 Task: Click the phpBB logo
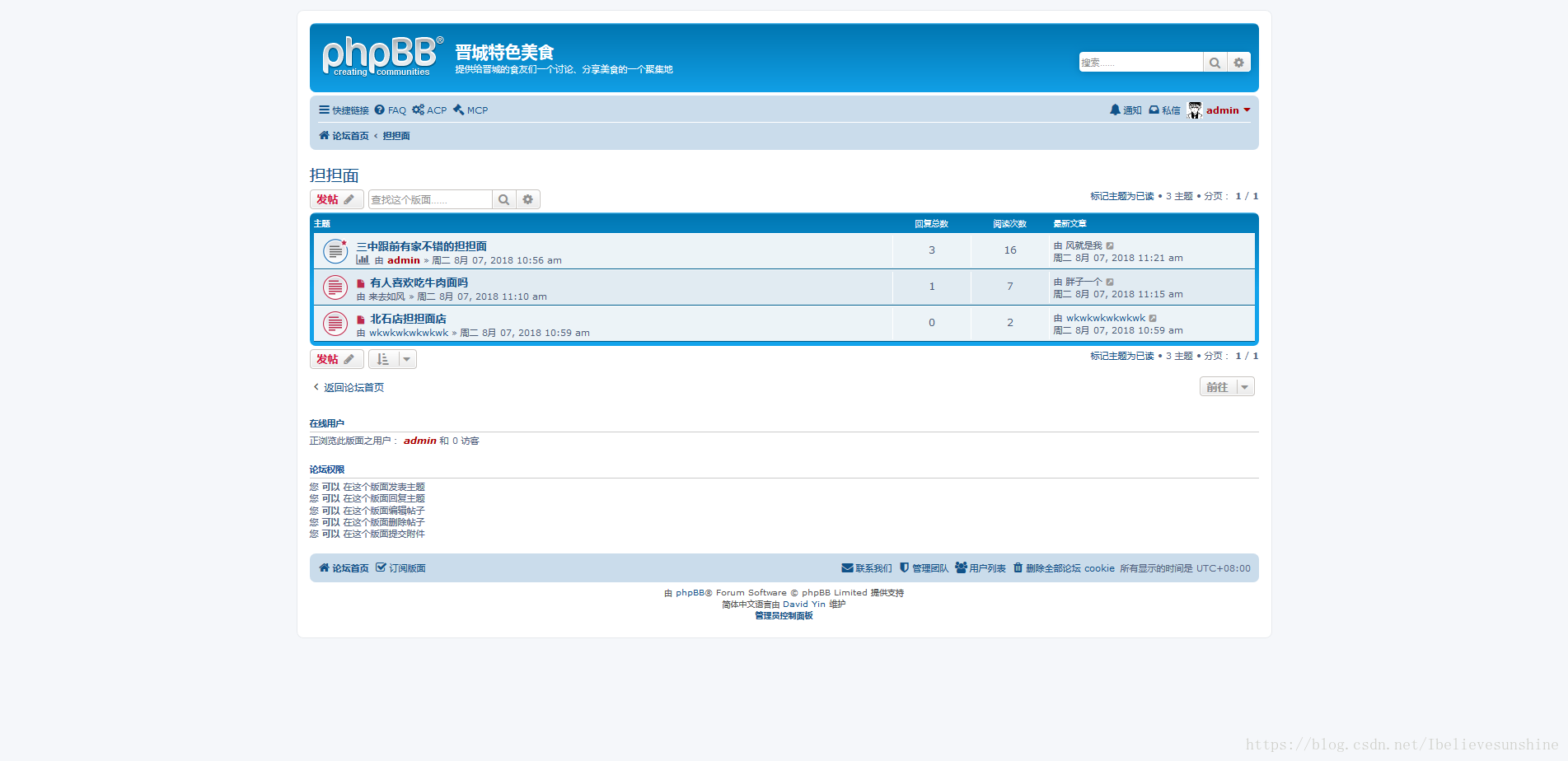pyautogui.click(x=380, y=54)
